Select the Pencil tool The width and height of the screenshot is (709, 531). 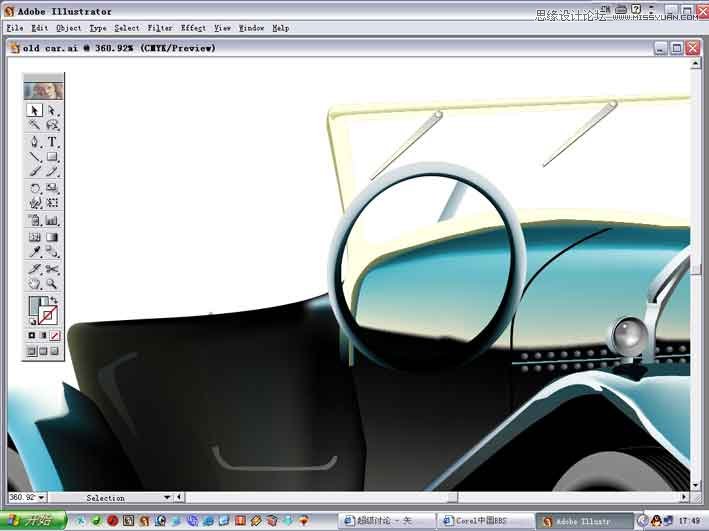[52, 171]
